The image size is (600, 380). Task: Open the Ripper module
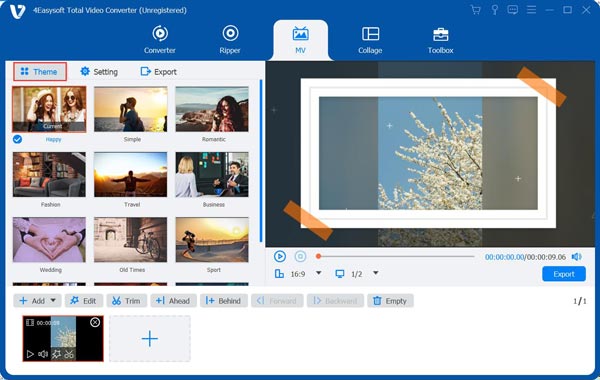[x=230, y=39]
